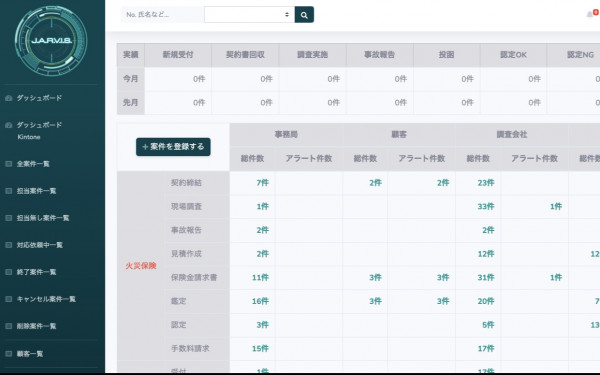This screenshot has width=600, height=375.
Task: Click the list icon beside 全案件一覧
Action: pos(8,164)
